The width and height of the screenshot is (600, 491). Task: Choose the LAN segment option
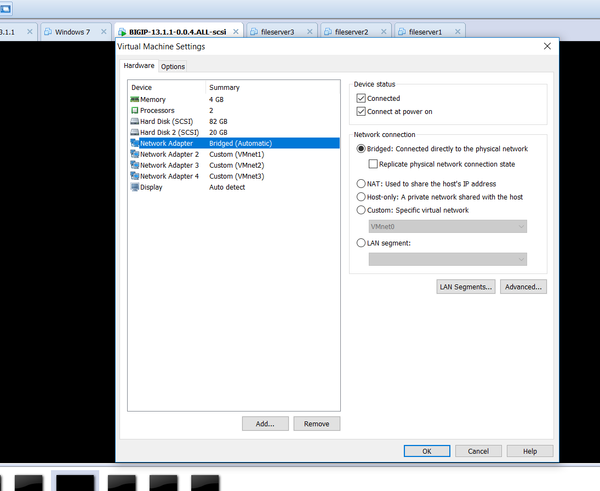(361, 243)
